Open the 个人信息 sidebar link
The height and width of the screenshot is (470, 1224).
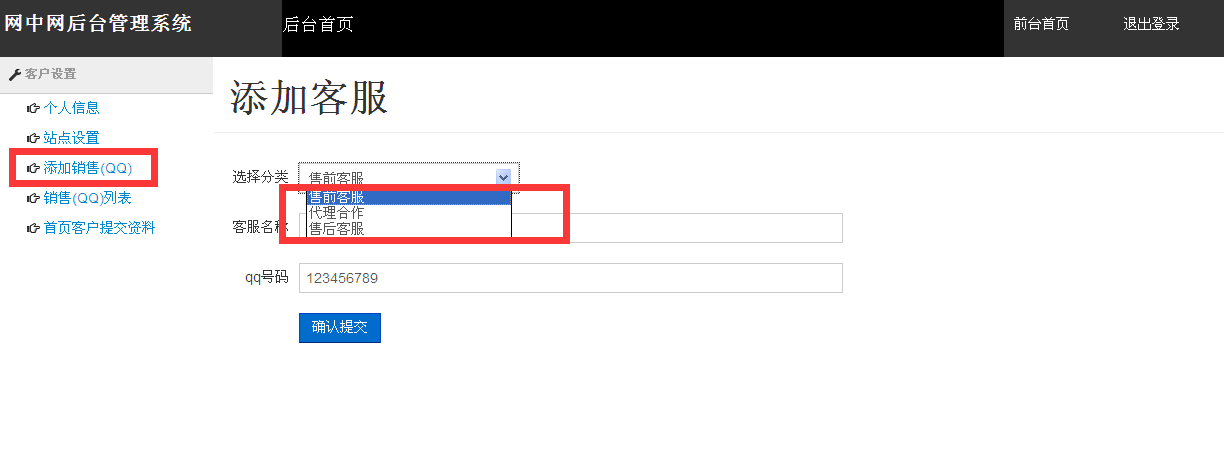pos(71,108)
